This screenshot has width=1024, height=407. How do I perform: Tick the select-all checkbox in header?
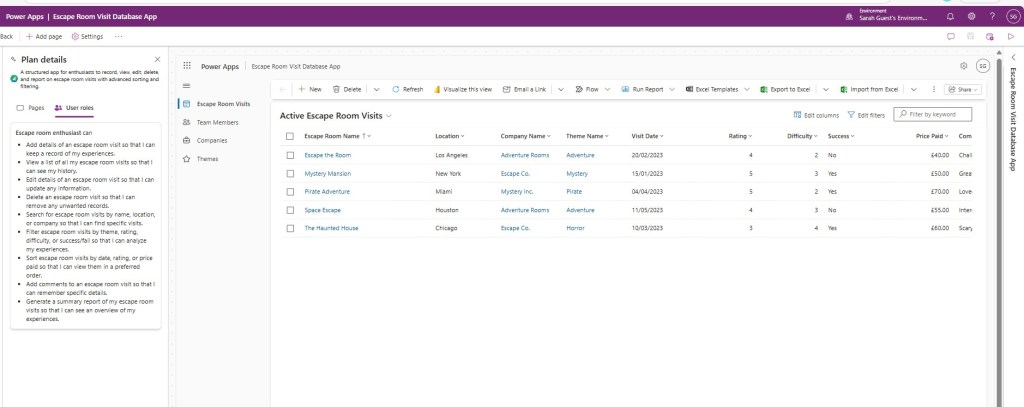[x=290, y=135]
